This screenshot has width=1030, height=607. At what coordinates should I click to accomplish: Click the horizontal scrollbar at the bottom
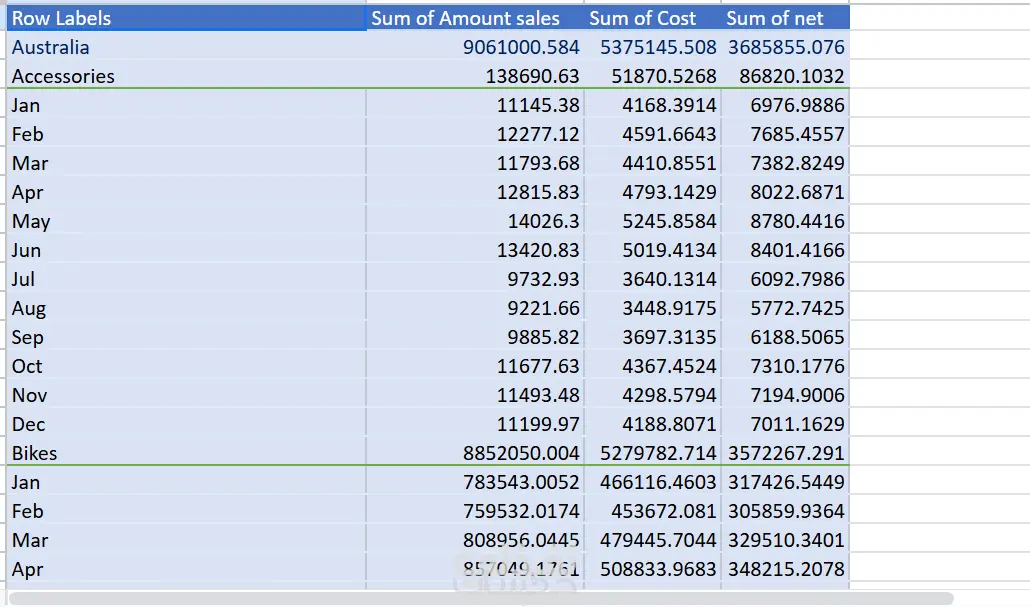[x=480, y=598]
